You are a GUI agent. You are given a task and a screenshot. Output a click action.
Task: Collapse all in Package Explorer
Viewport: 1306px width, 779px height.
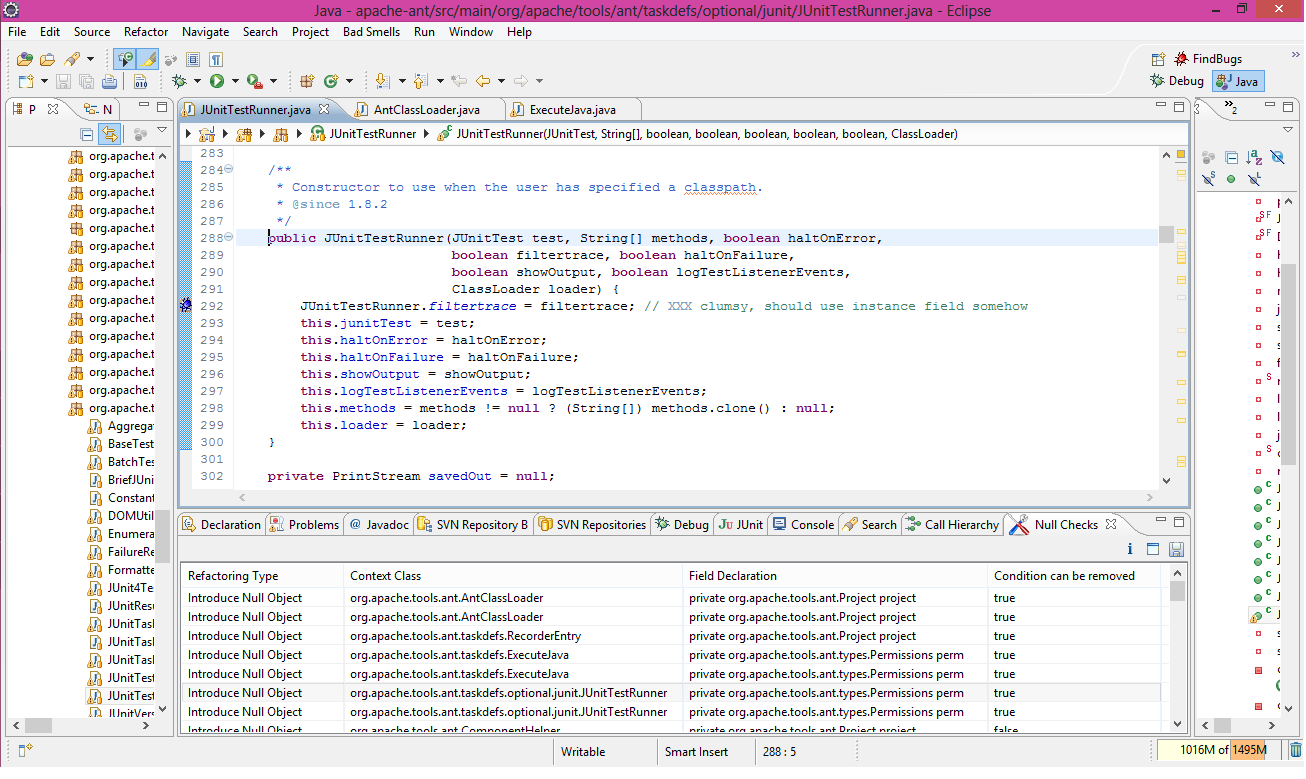[87, 134]
